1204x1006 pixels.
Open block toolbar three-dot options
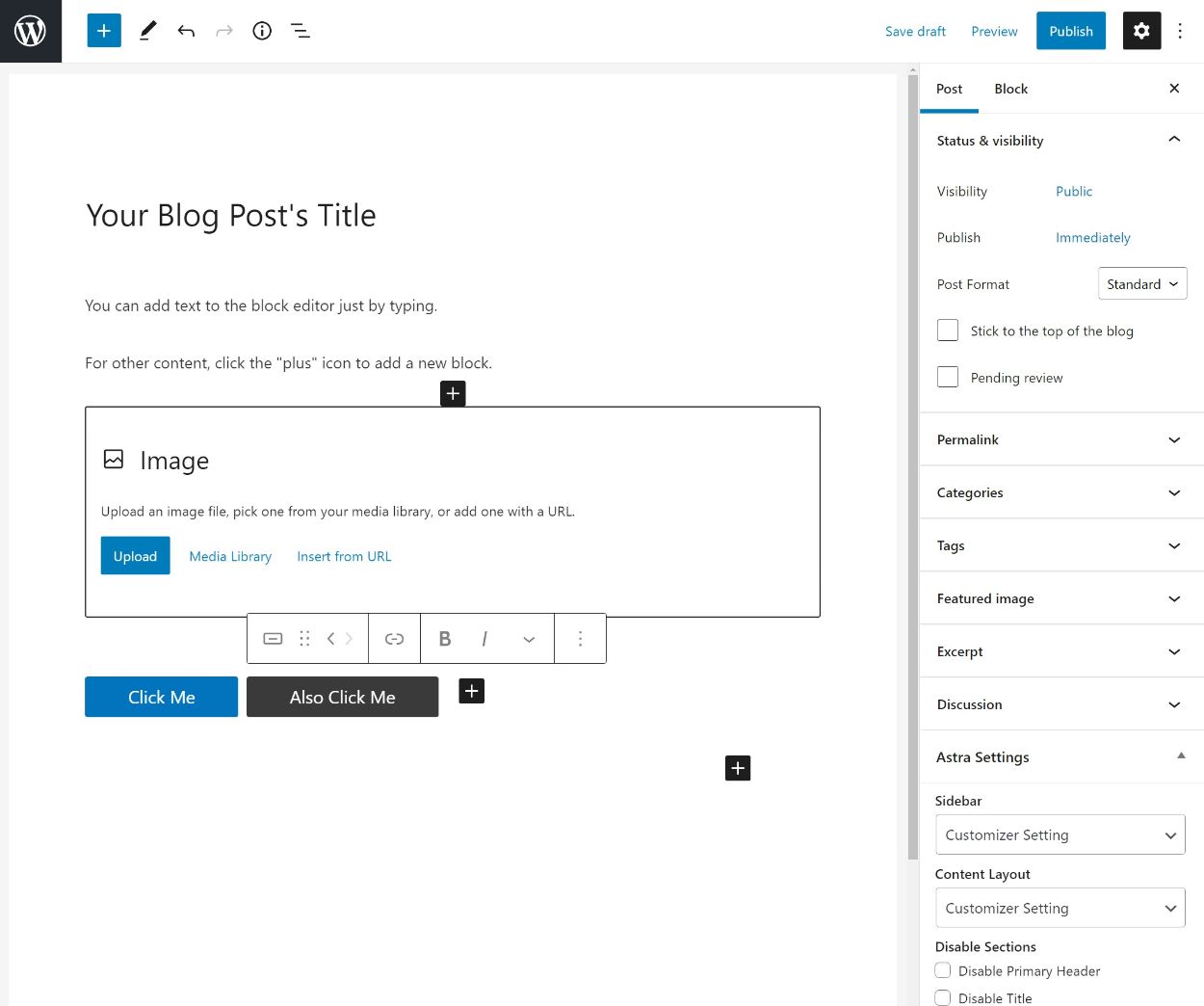click(580, 638)
